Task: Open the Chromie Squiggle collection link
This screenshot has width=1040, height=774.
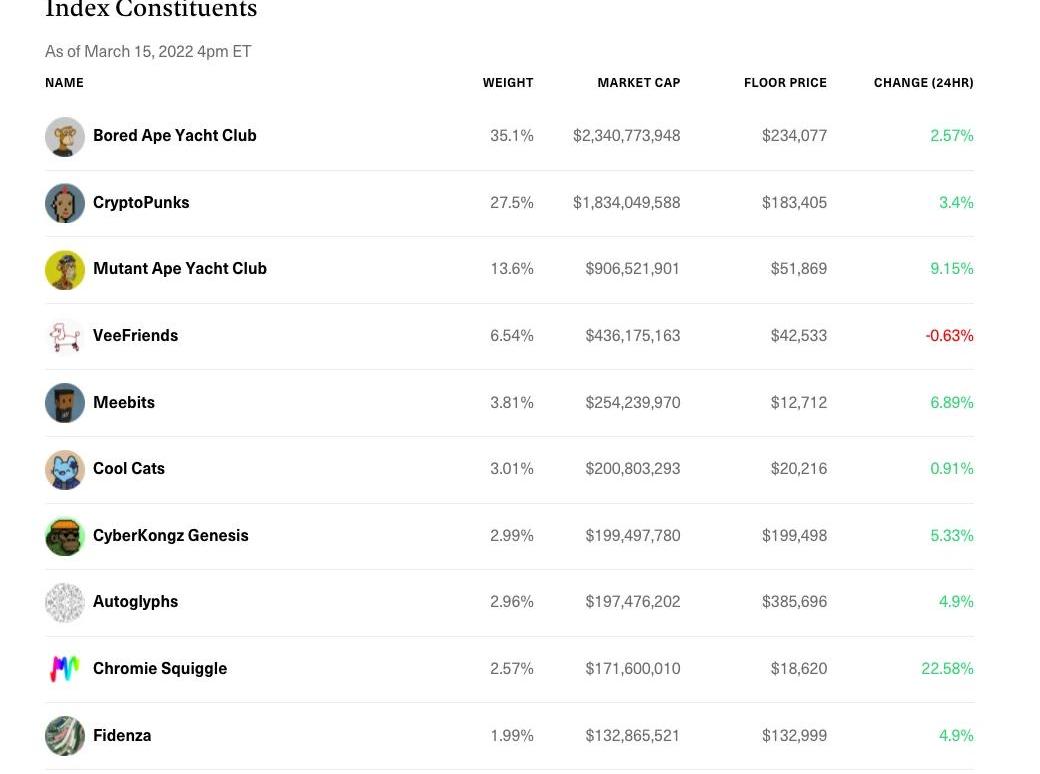Action: (160, 669)
